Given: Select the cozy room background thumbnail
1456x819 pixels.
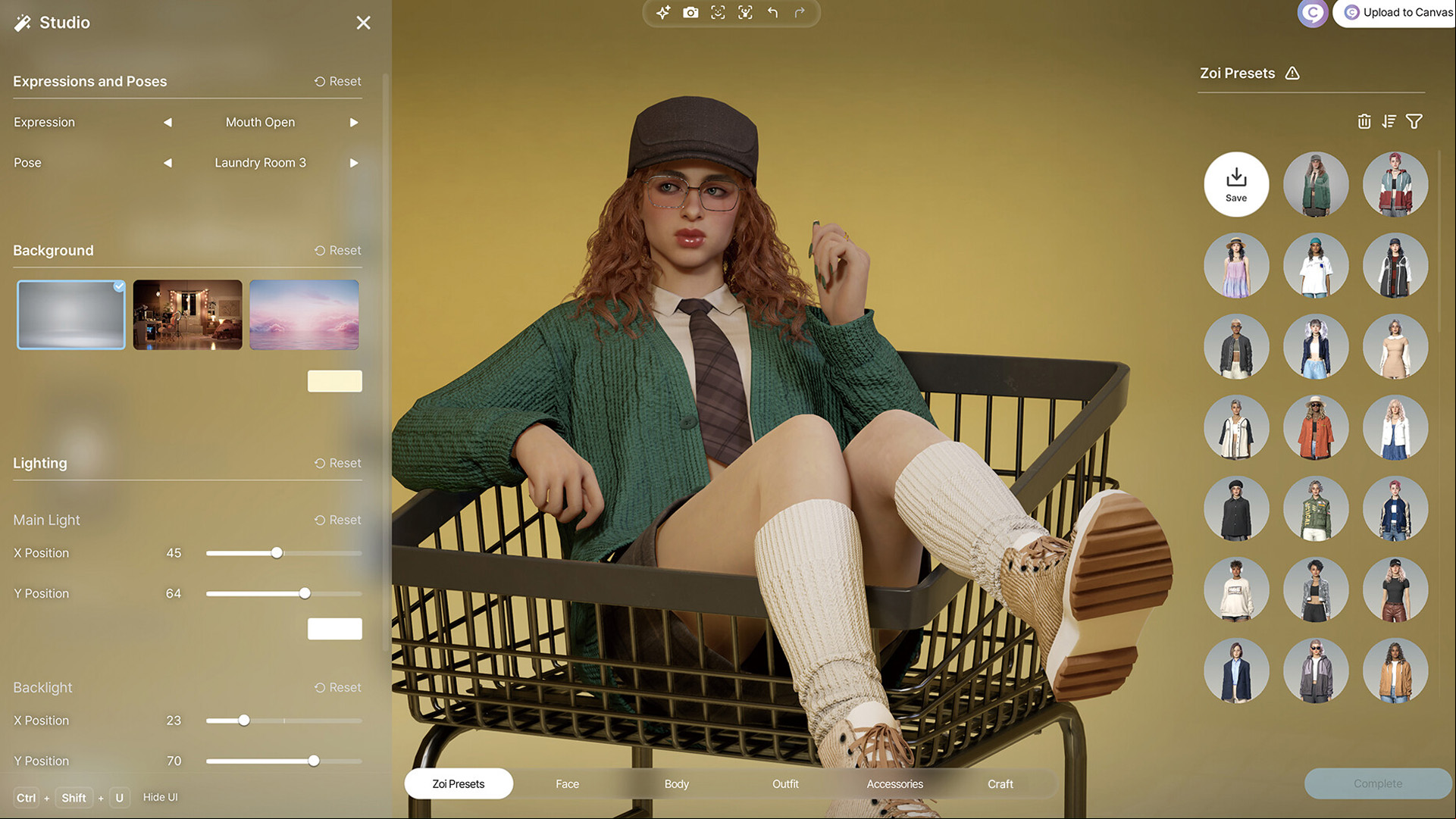Looking at the screenshot, I should 187,314.
